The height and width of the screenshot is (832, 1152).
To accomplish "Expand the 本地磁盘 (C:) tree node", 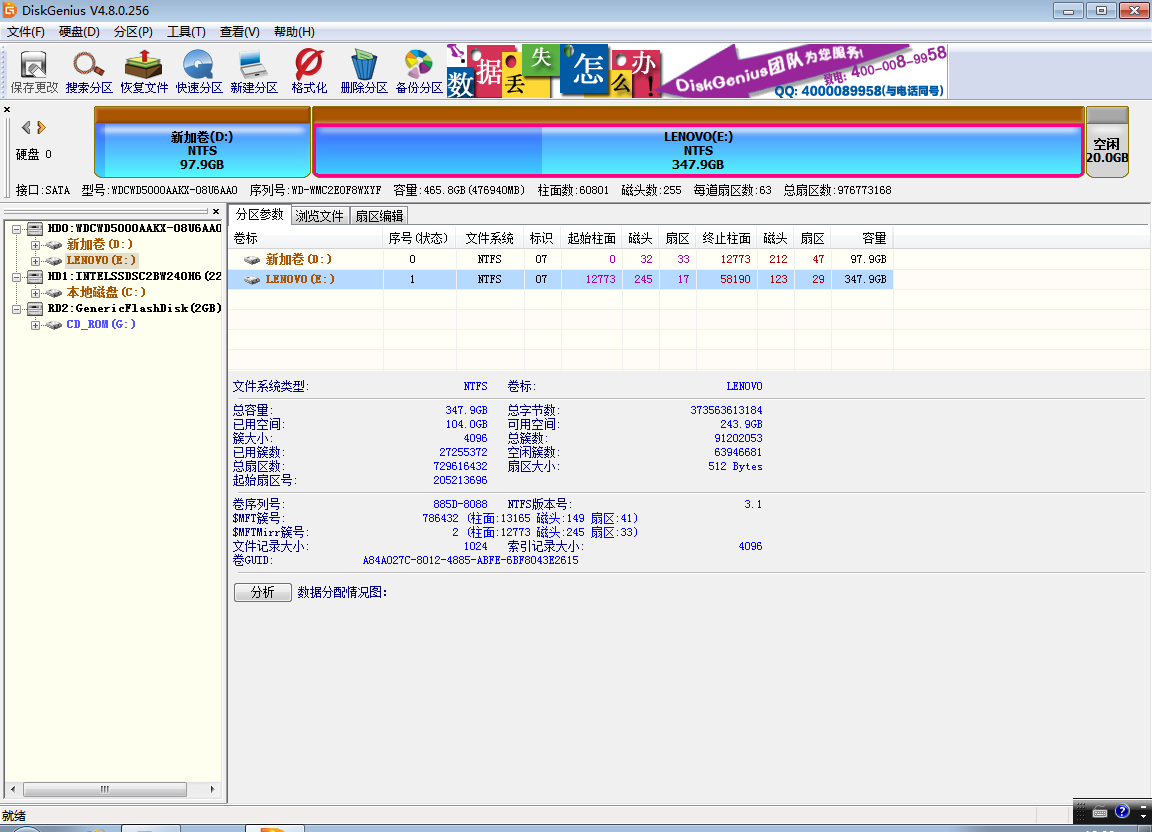I will (35, 293).
